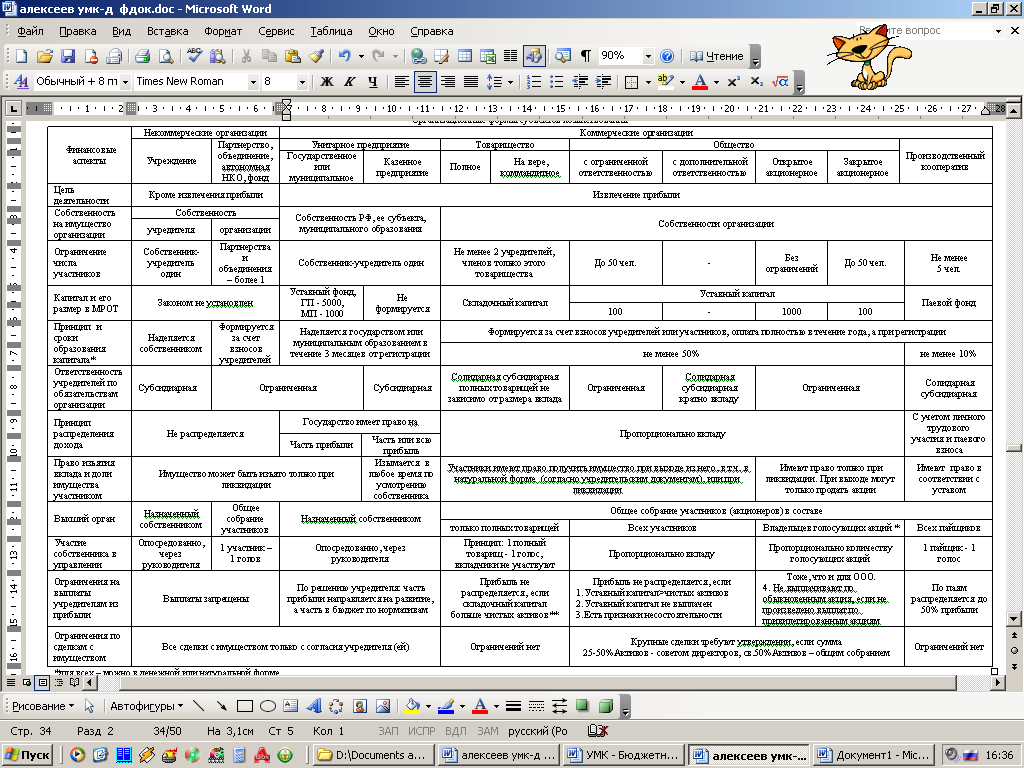Viewport: 1024px width, 768px height.
Task: Open the Справка menu
Action: (432, 31)
